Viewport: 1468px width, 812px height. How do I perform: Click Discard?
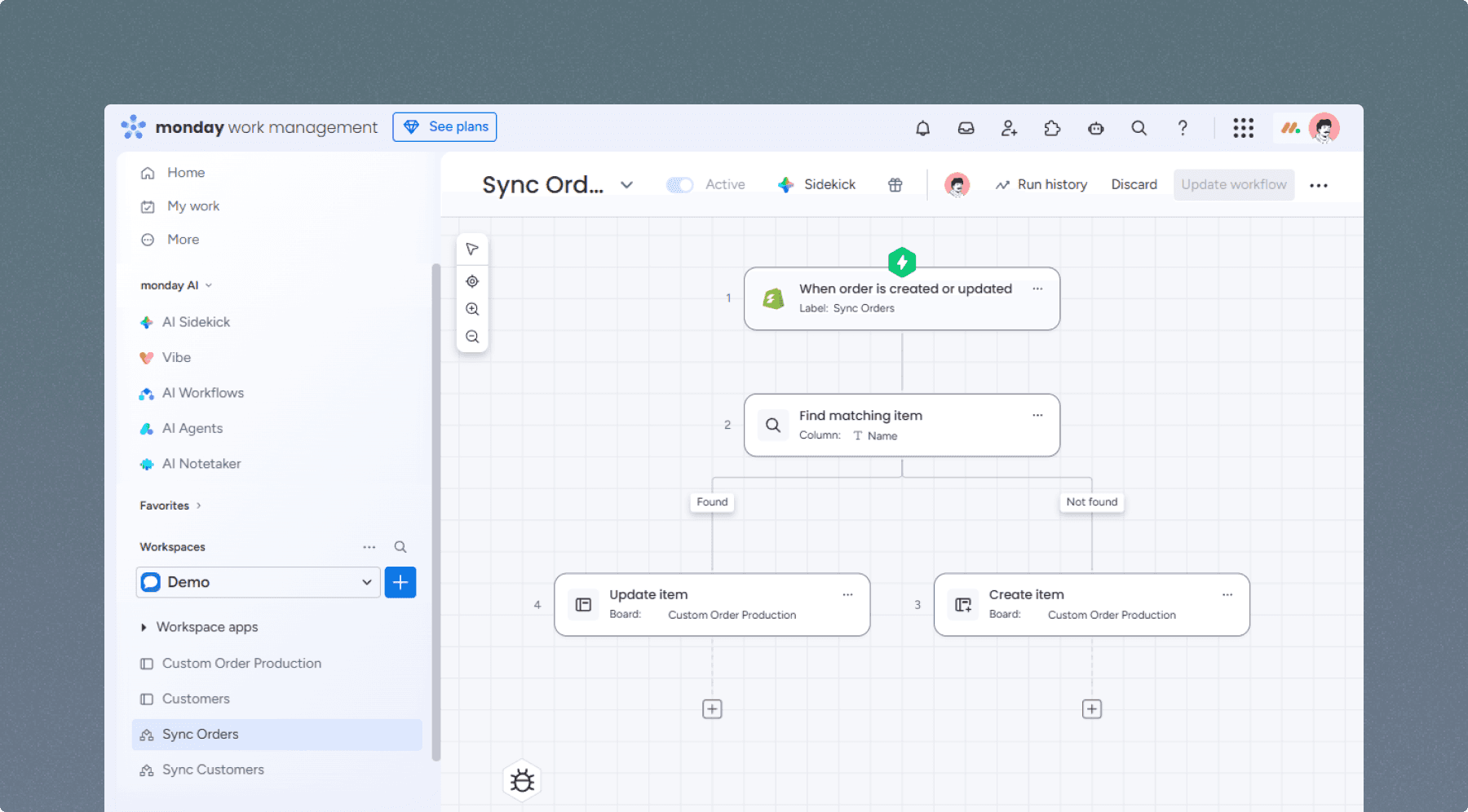[1134, 185]
